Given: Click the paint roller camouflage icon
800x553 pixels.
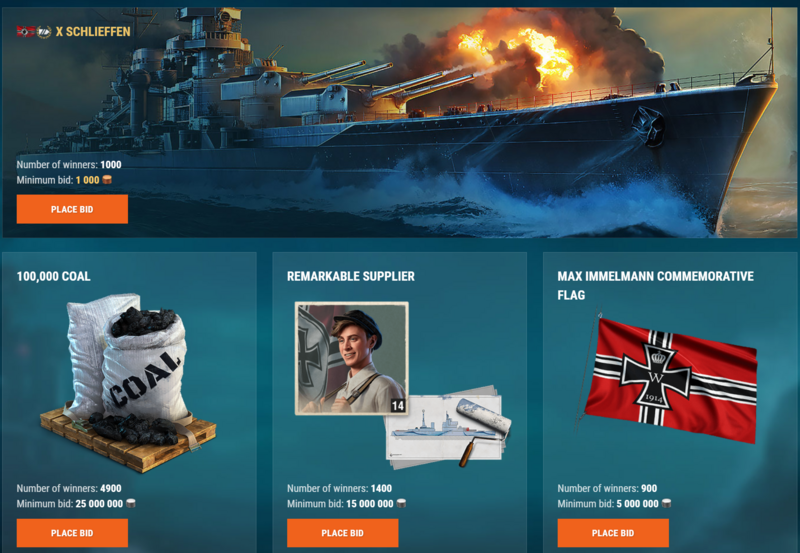Looking at the screenshot, I should (x=484, y=431).
